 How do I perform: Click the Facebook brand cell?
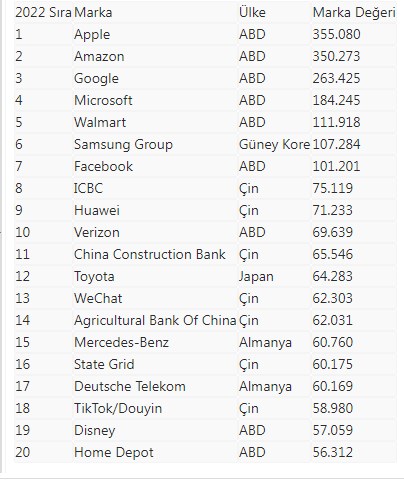click(x=103, y=166)
